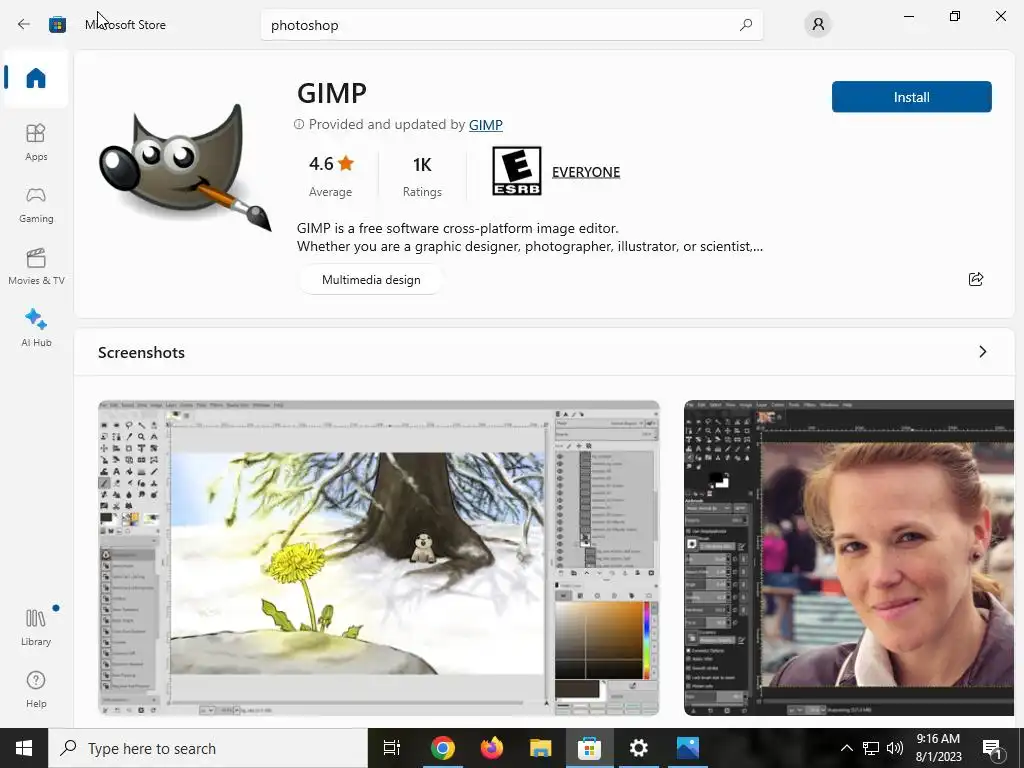The image size is (1024, 768).
Task: Open the notification center icon
Action: point(993,748)
